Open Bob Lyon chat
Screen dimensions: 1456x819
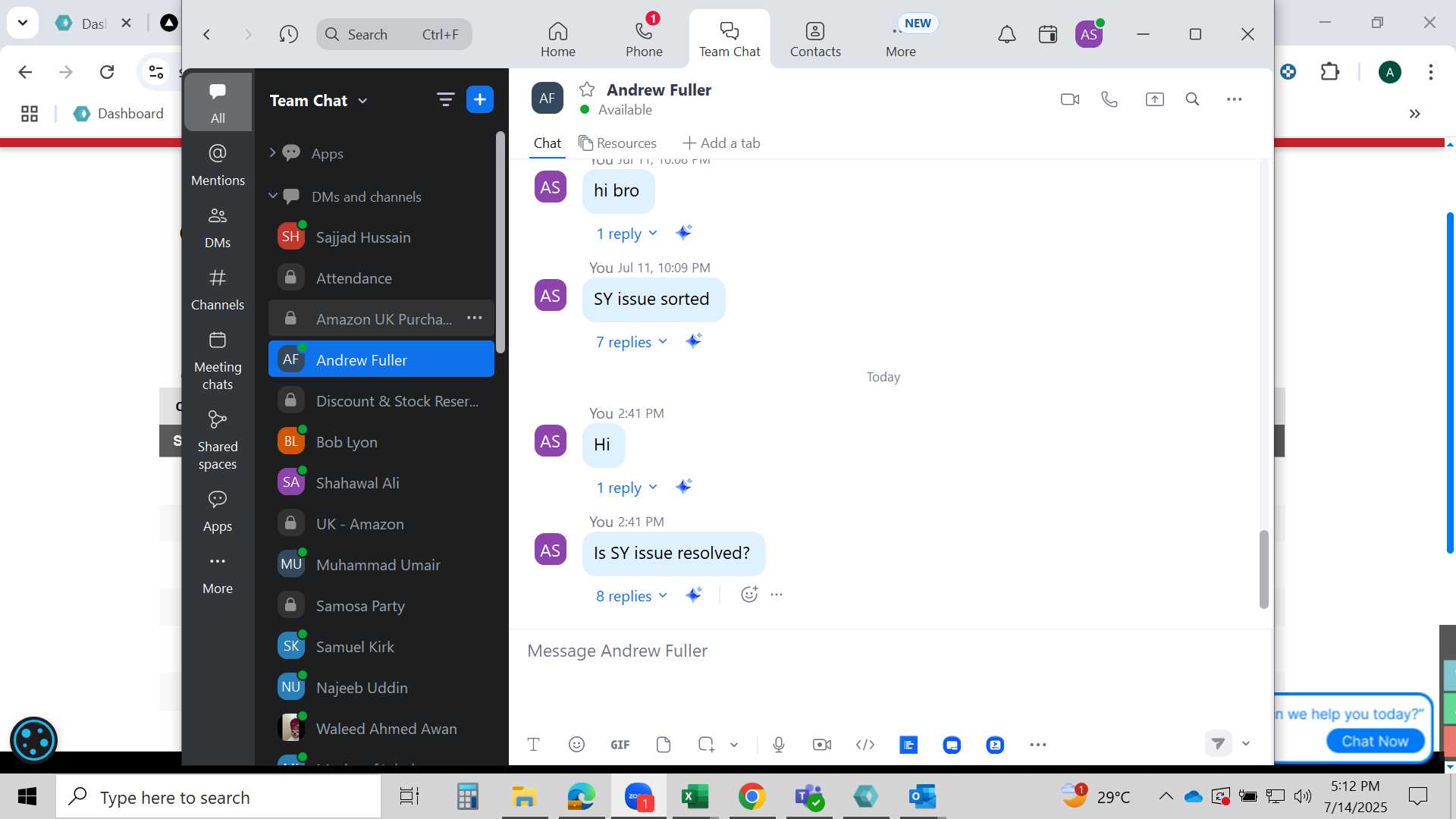[x=381, y=441]
